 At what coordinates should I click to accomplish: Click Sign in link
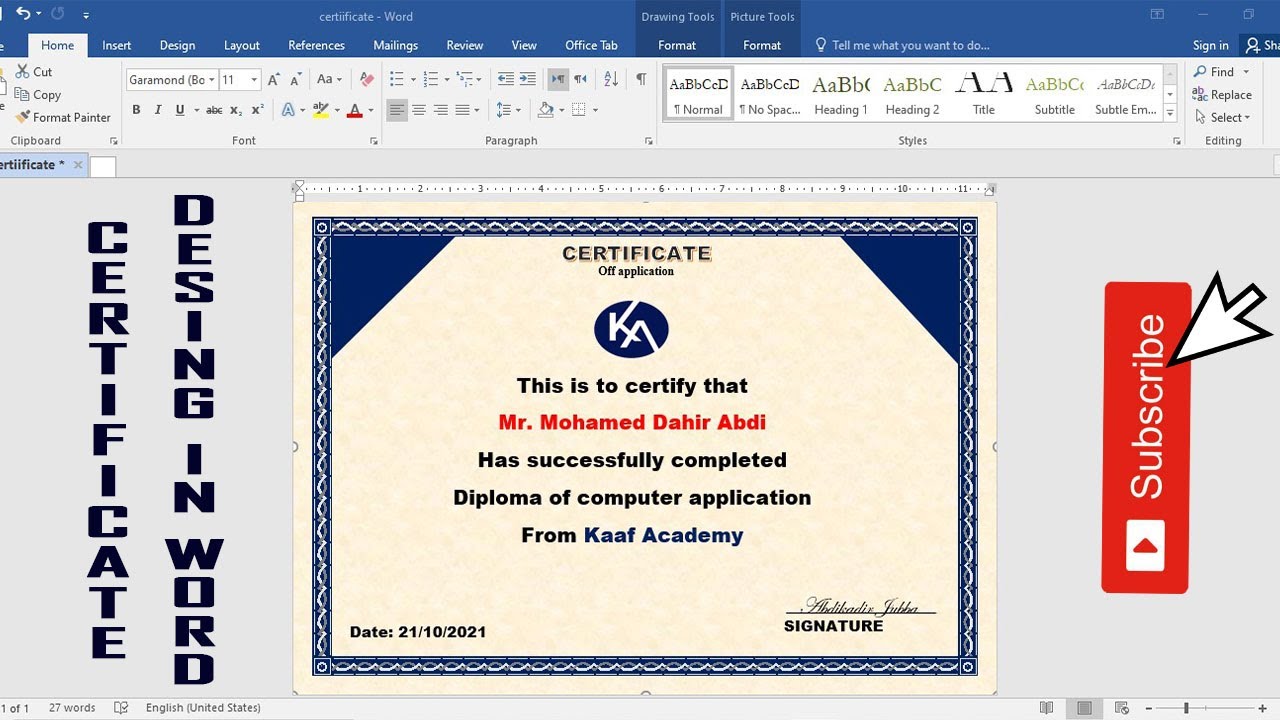pyautogui.click(x=1210, y=45)
